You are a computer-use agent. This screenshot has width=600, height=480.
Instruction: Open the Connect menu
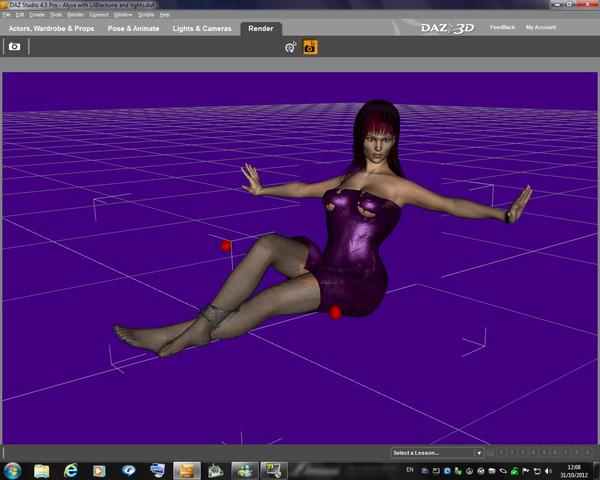click(x=99, y=15)
